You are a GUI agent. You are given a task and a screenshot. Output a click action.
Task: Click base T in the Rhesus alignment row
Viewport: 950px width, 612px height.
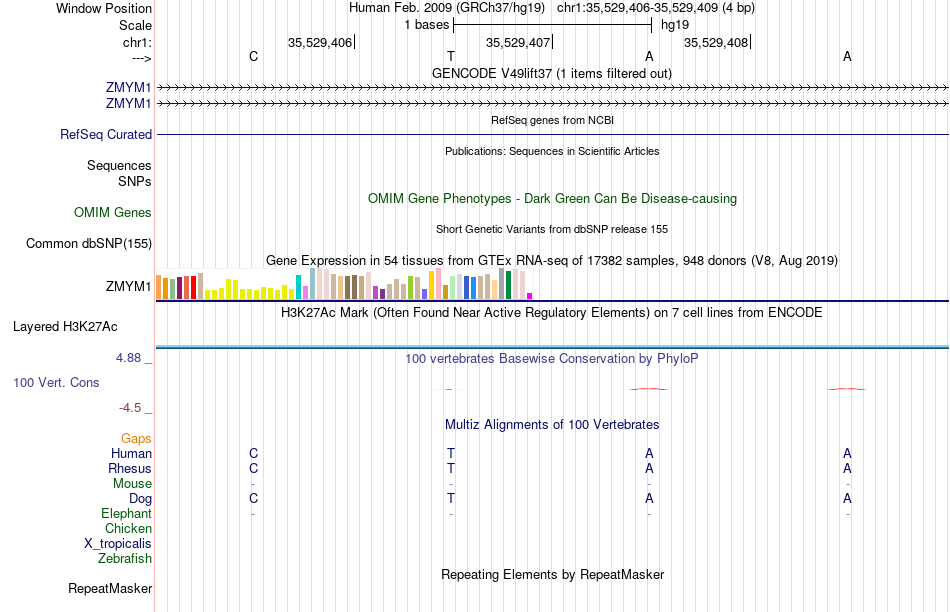pyautogui.click(x=451, y=468)
